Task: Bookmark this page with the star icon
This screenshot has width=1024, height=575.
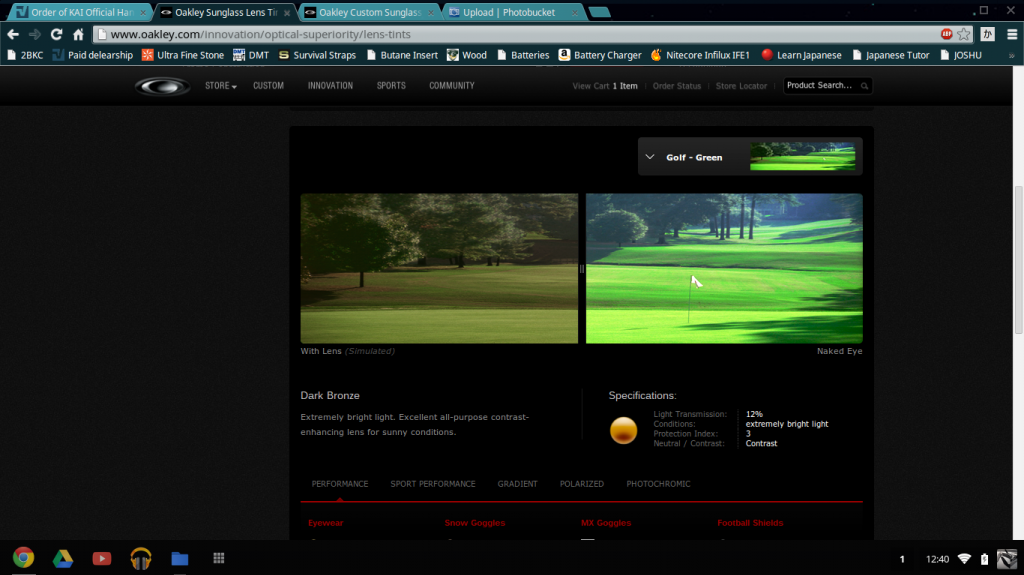Action: click(x=964, y=34)
